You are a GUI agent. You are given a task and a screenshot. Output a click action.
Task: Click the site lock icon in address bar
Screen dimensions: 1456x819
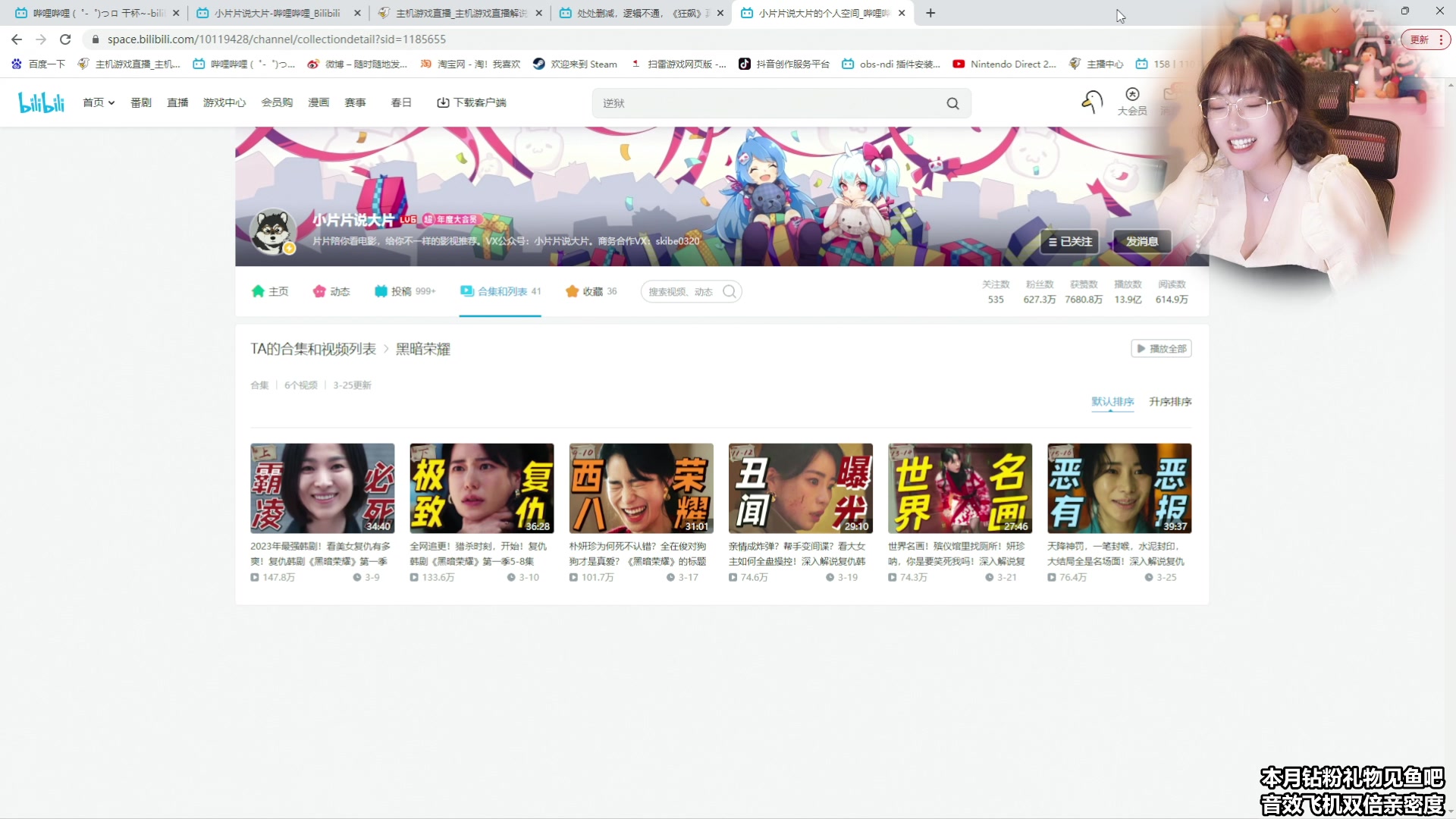click(x=96, y=39)
